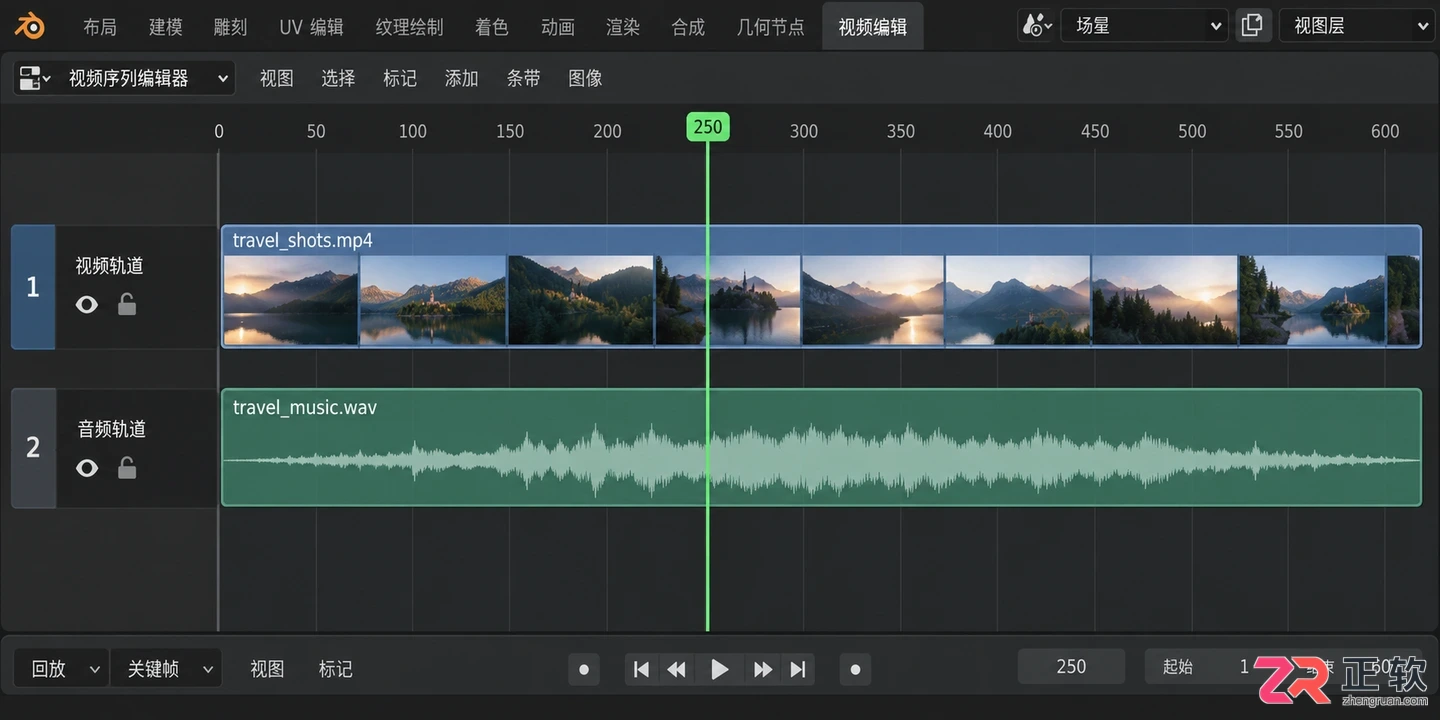
Task: Switch to the 合成 workspace tab
Action: (x=688, y=27)
